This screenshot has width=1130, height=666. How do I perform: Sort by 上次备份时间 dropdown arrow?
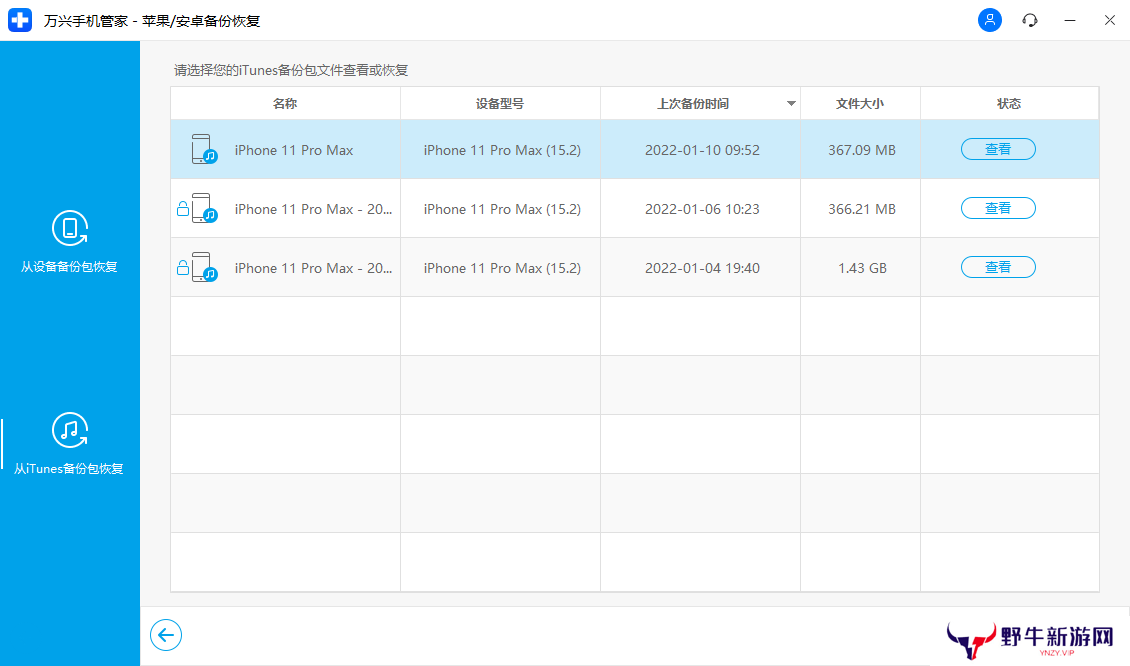tap(791, 104)
